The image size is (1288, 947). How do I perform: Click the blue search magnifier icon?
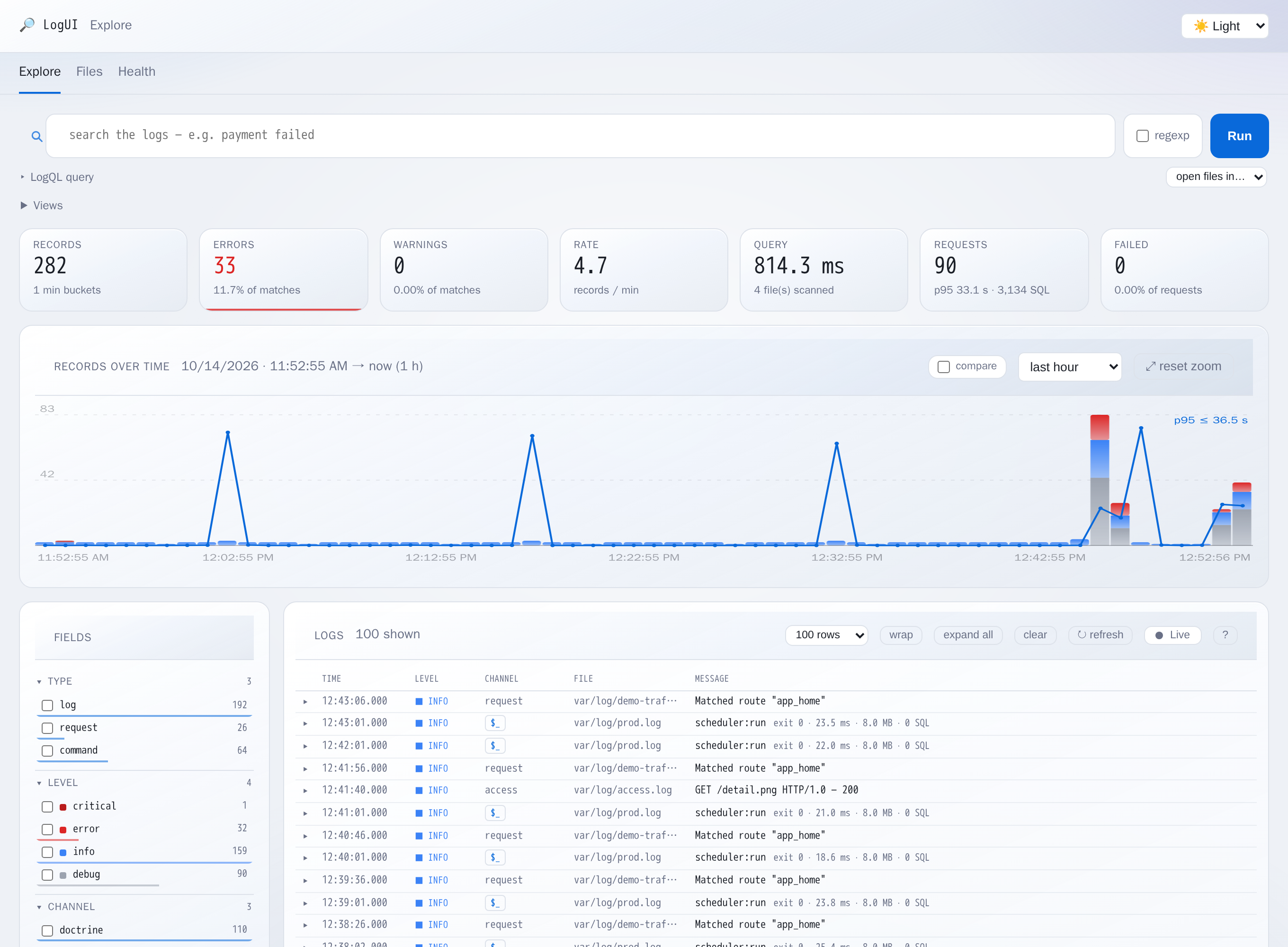[x=36, y=136]
